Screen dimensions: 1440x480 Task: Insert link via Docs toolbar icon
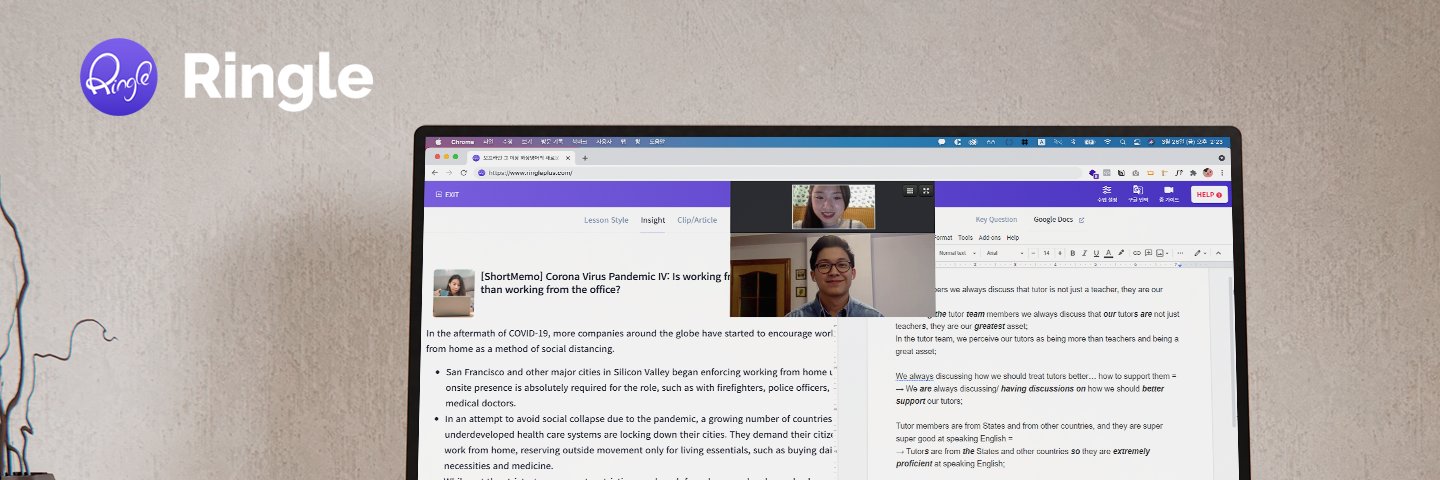(1137, 253)
